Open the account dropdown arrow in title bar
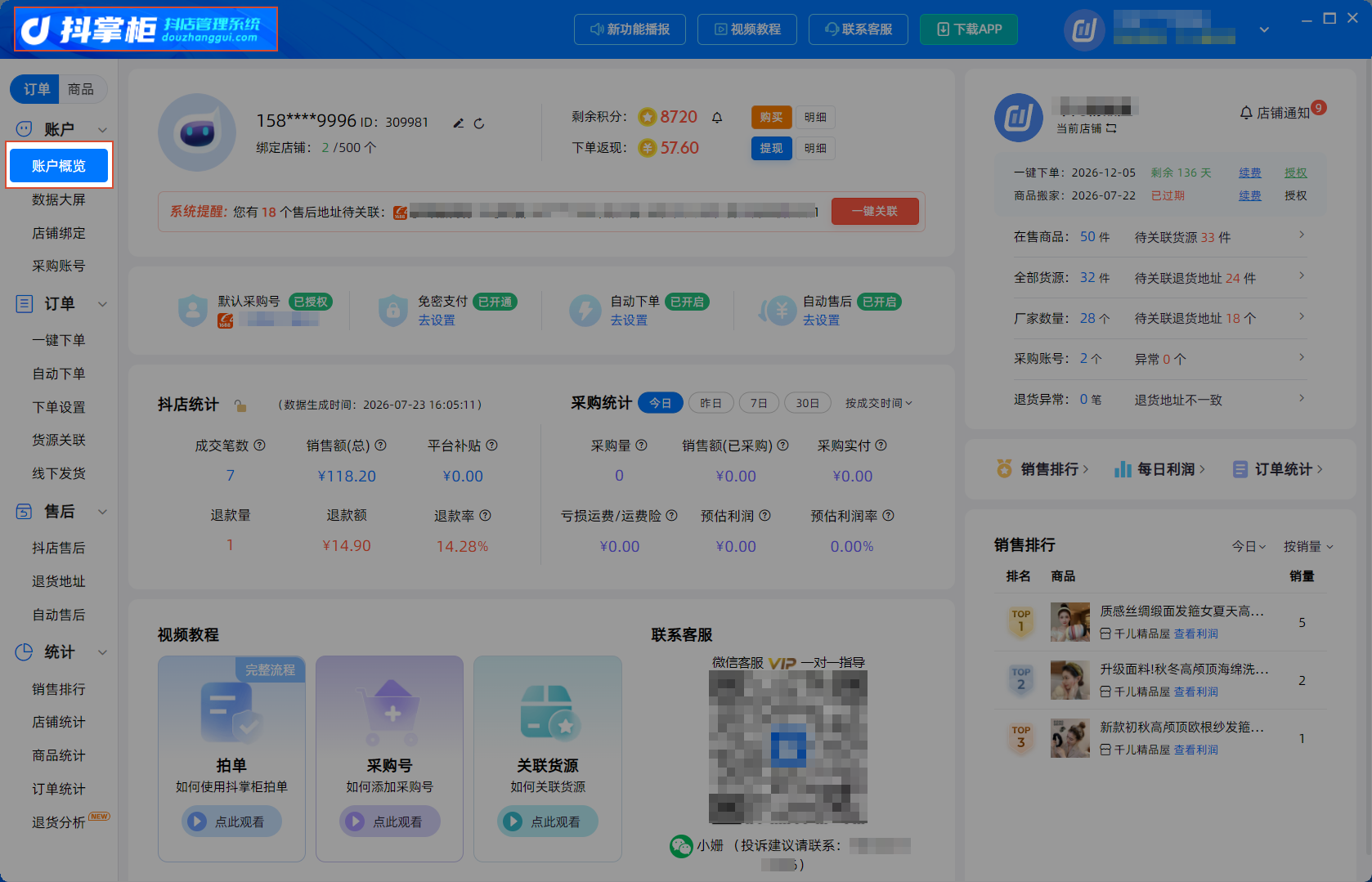The height and width of the screenshot is (882, 1372). pyautogui.click(x=1264, y=30)
